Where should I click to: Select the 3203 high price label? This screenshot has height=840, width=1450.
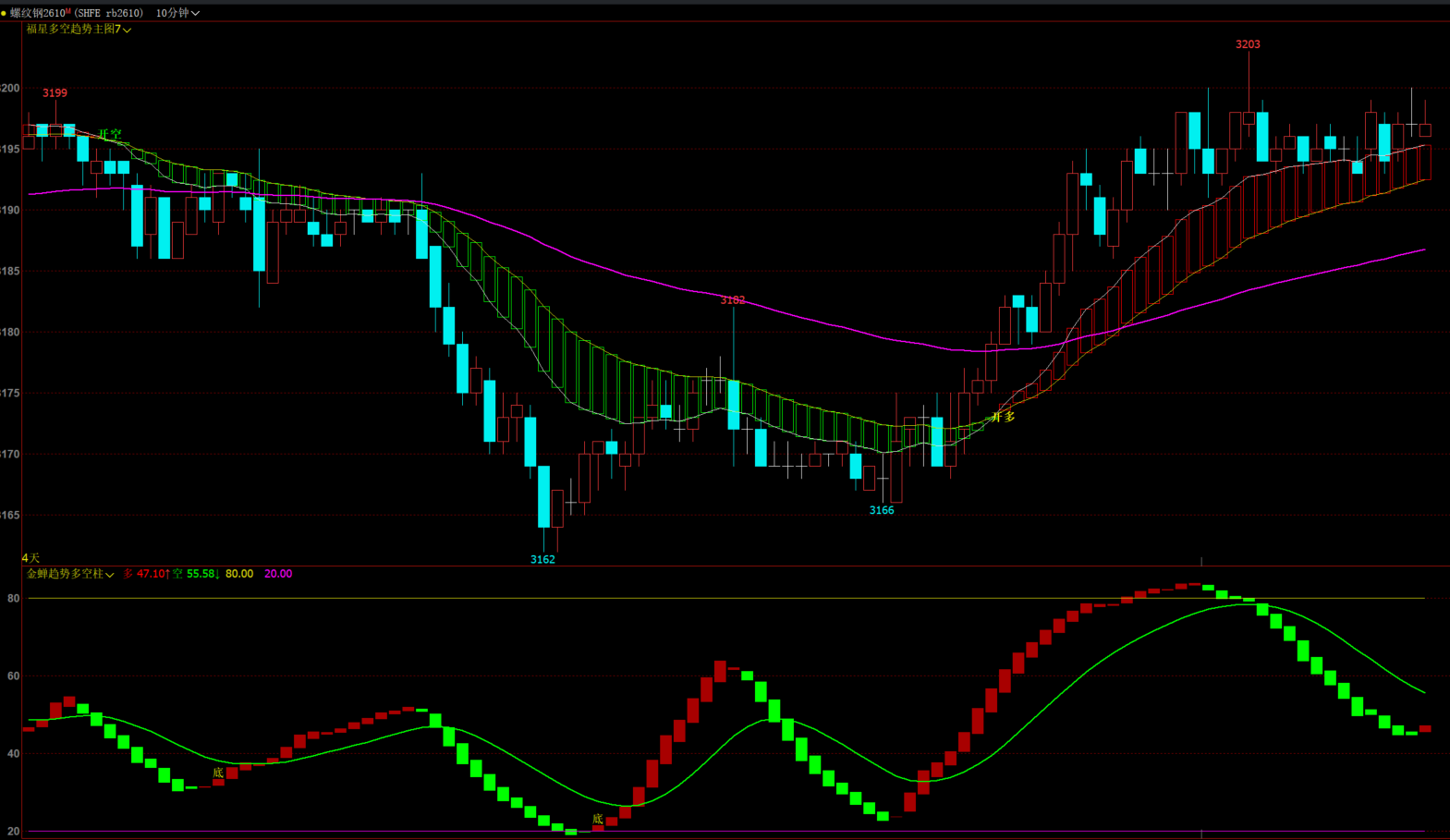pos(1248,44)
